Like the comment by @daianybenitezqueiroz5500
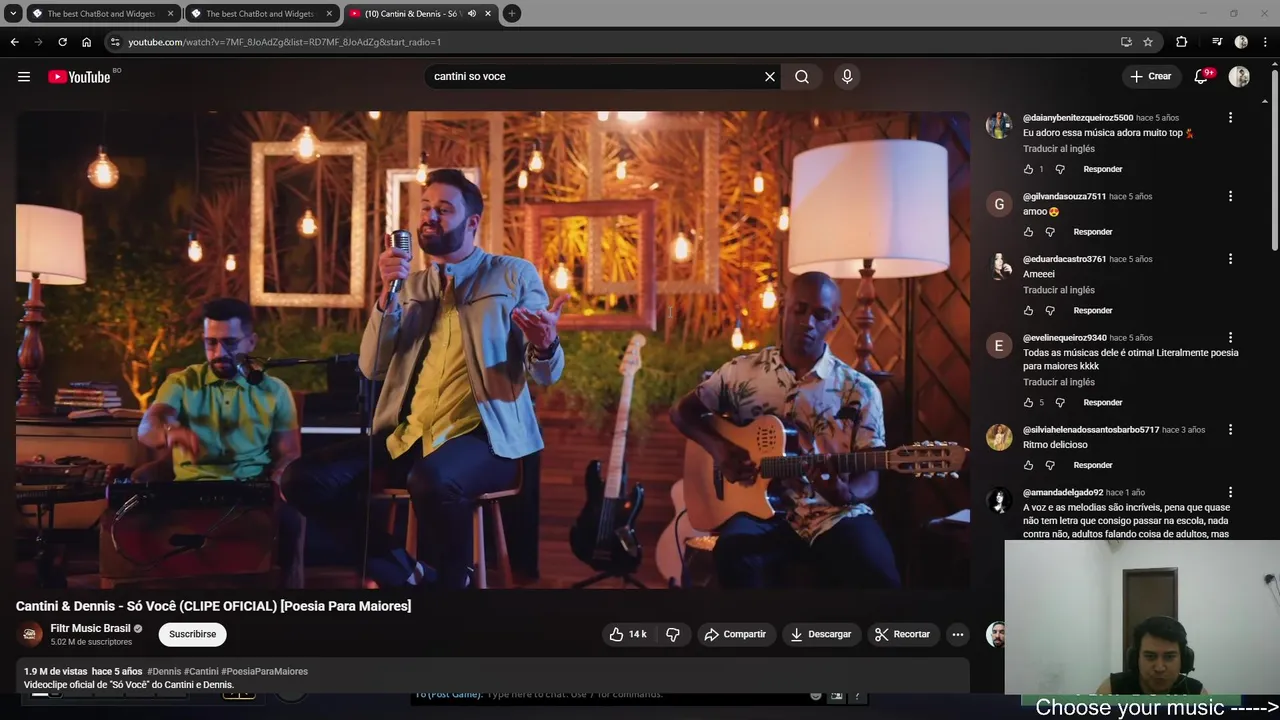 point(1028,169)
